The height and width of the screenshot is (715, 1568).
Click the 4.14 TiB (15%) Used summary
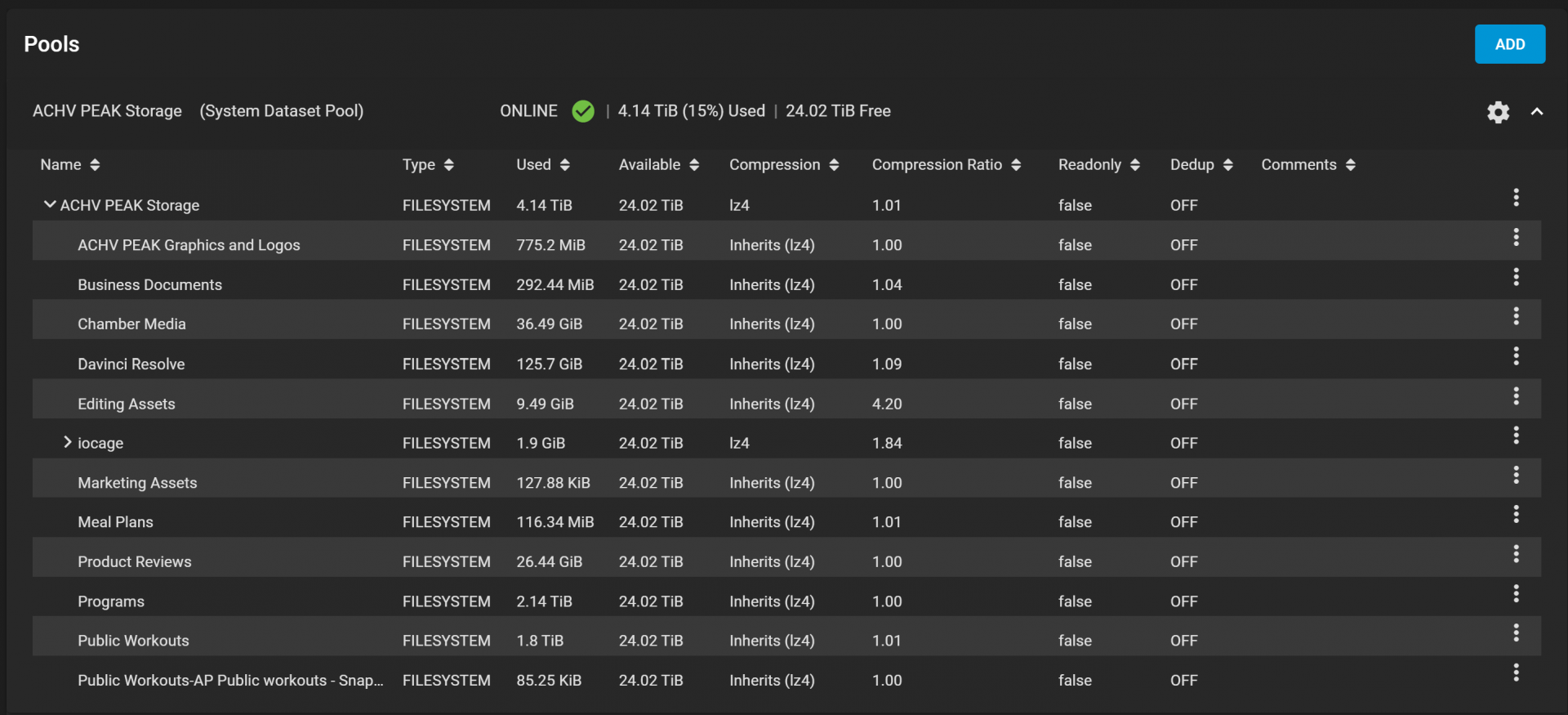[691, 111]
